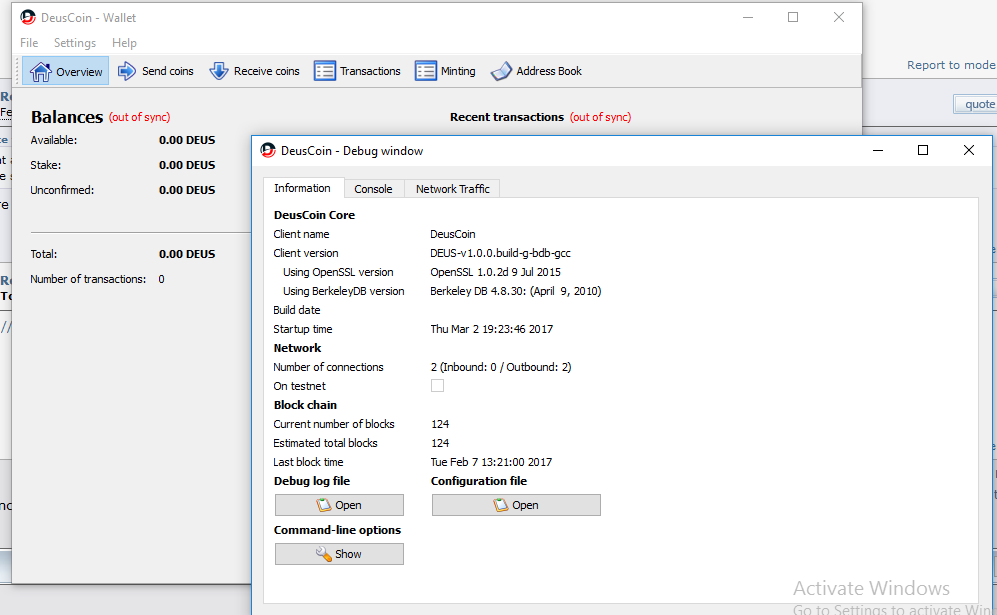The image size is (997, 615).
Task: Open the Configuration file
Action: click(x=516, y=505)
